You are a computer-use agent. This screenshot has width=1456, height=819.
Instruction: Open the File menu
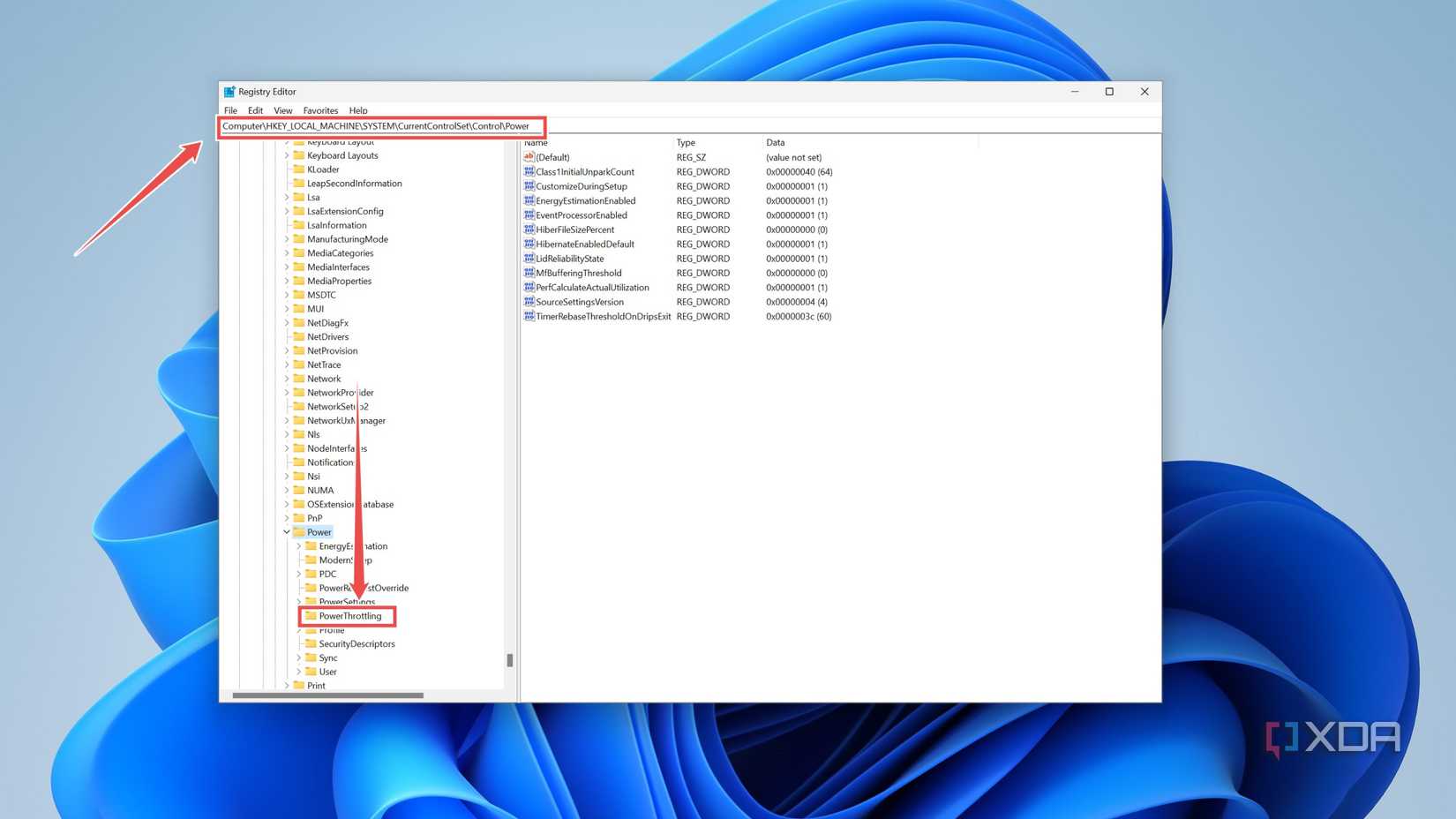click(x=230, y=110)
